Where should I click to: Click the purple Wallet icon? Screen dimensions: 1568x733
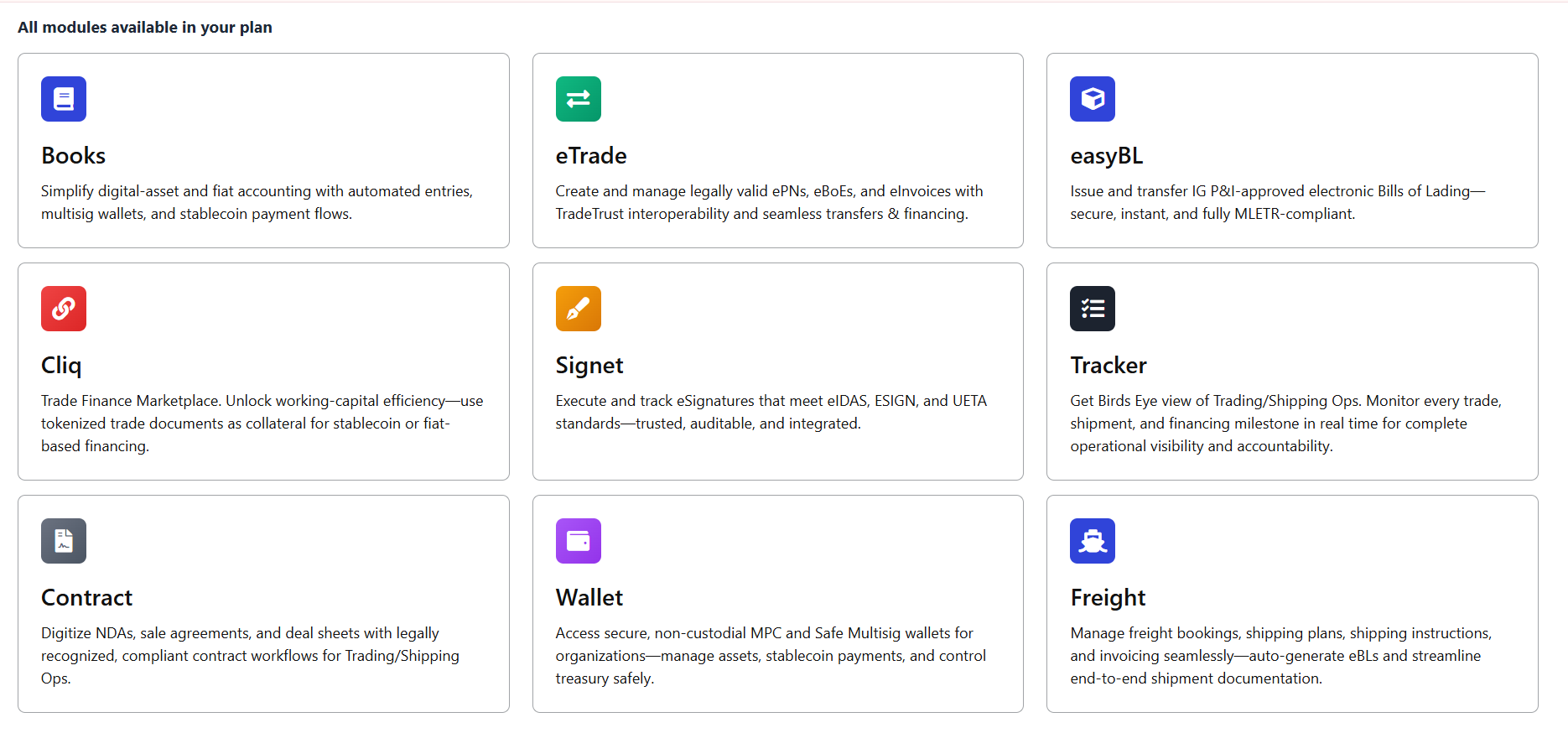tap(578, 541)
